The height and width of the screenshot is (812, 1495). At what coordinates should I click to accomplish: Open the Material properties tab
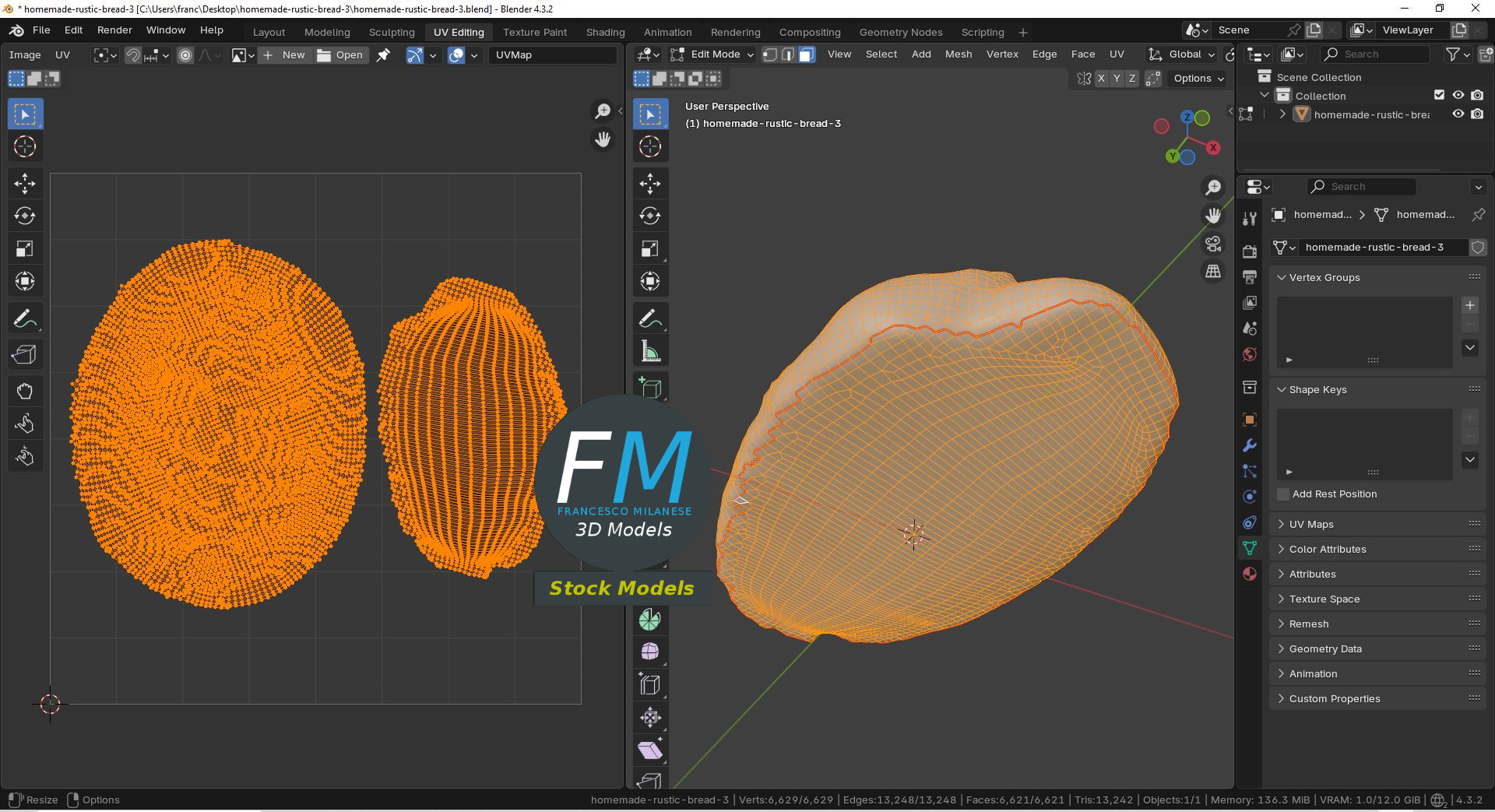tap(1250, 574)
